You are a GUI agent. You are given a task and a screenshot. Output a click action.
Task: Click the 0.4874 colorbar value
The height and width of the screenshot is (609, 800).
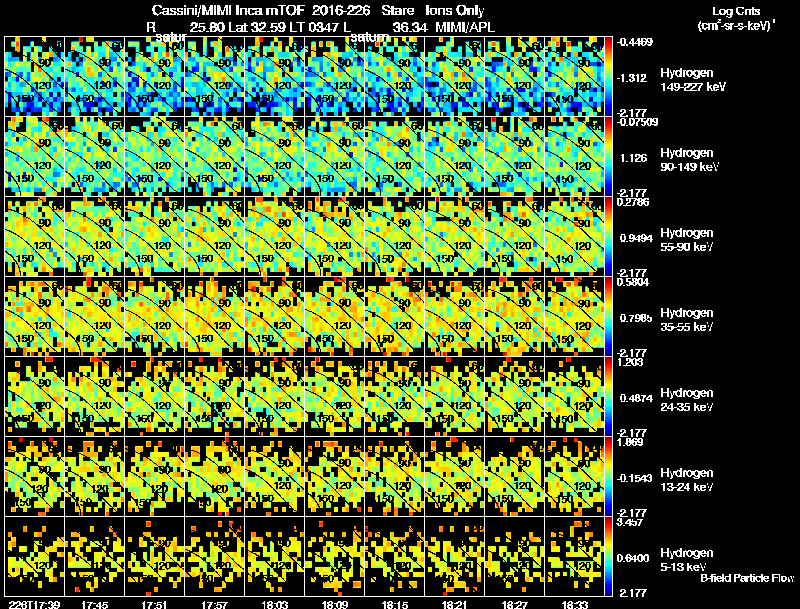coord(636,398)
